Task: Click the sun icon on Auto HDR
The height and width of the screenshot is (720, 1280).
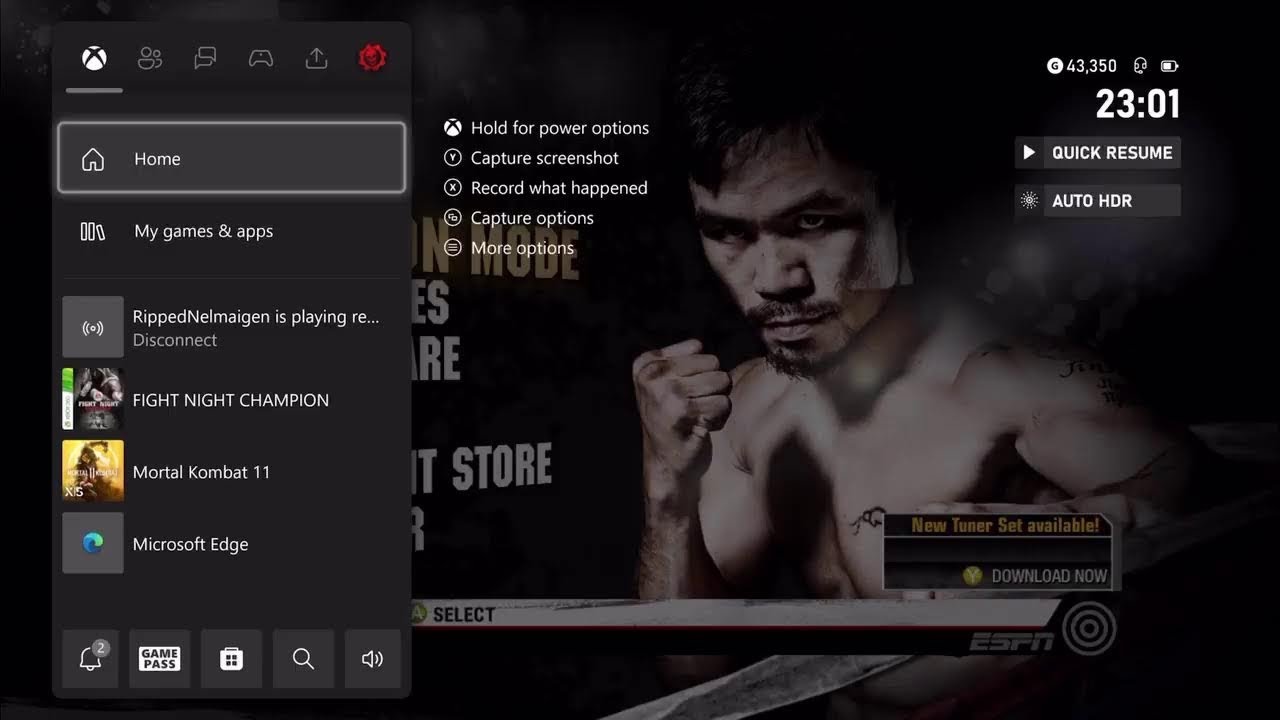Action: (1029, 201)
